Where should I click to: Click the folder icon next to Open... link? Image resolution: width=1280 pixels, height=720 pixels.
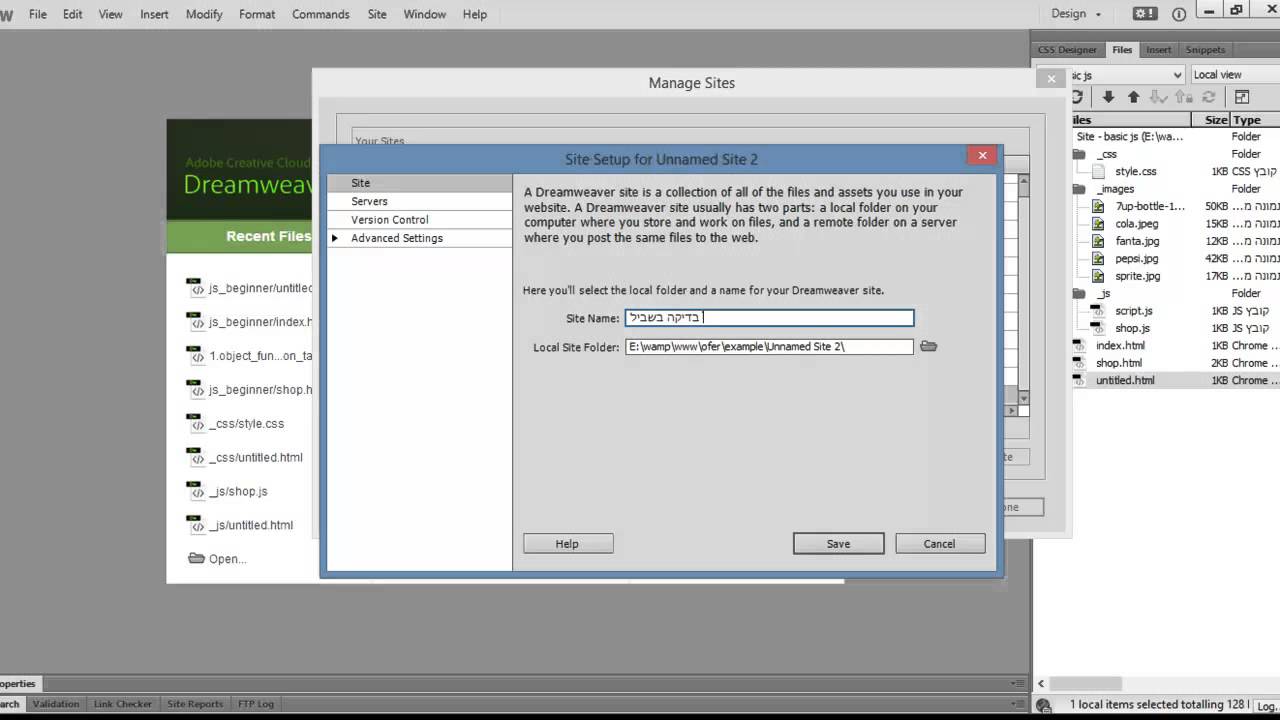point(196,558)
